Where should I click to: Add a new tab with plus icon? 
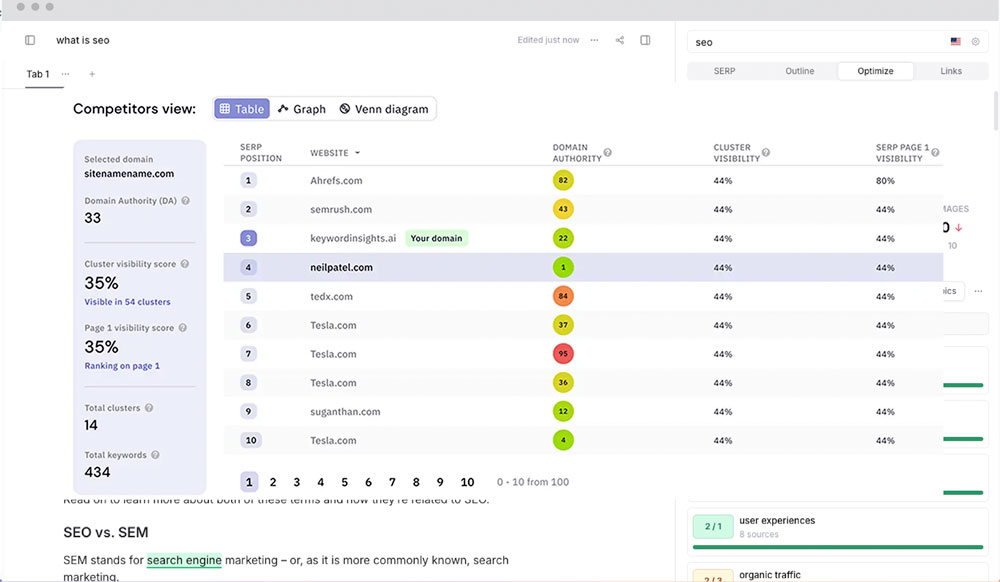tap(92, 74)
